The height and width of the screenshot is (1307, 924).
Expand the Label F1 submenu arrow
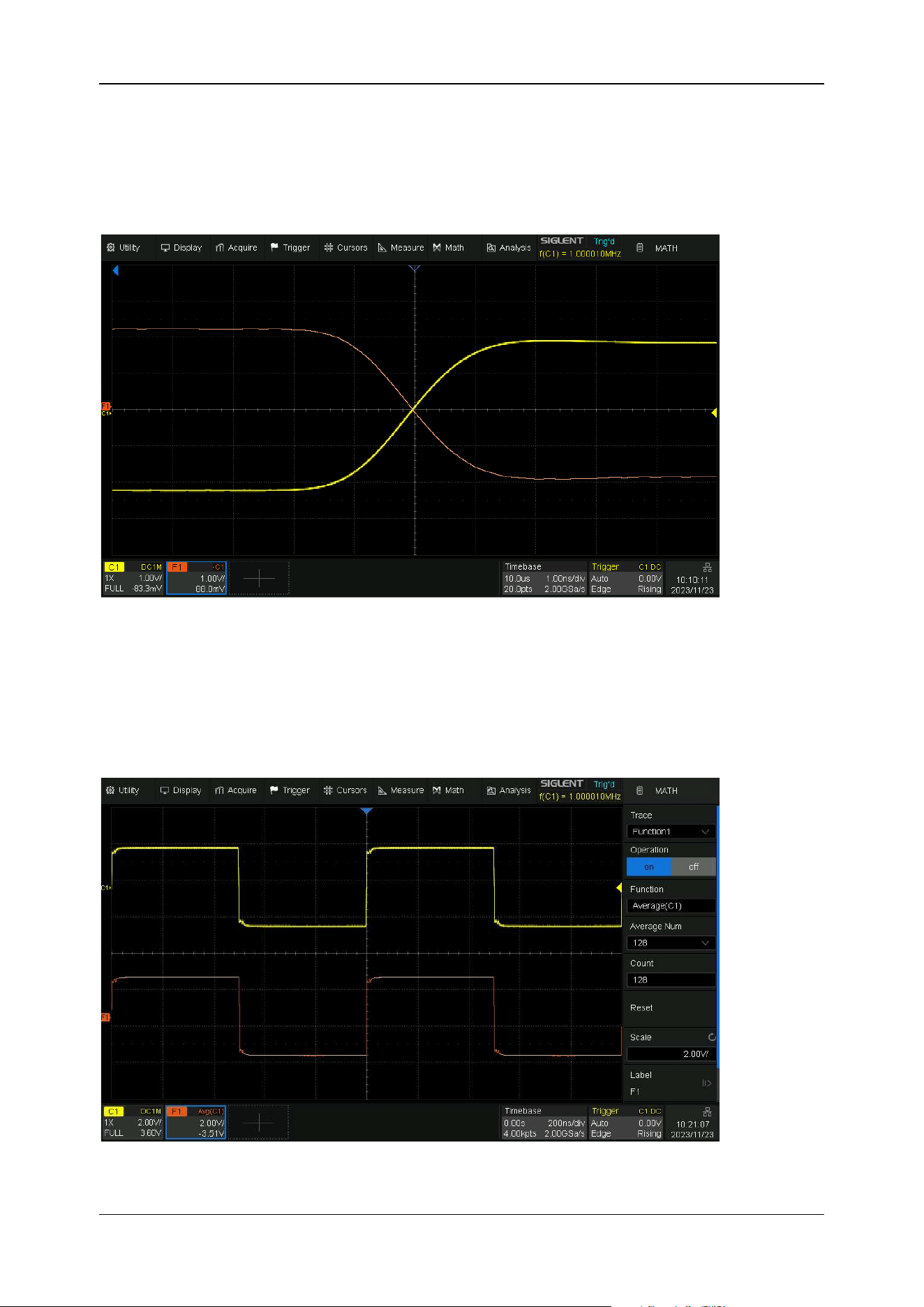click(707, 1084)
